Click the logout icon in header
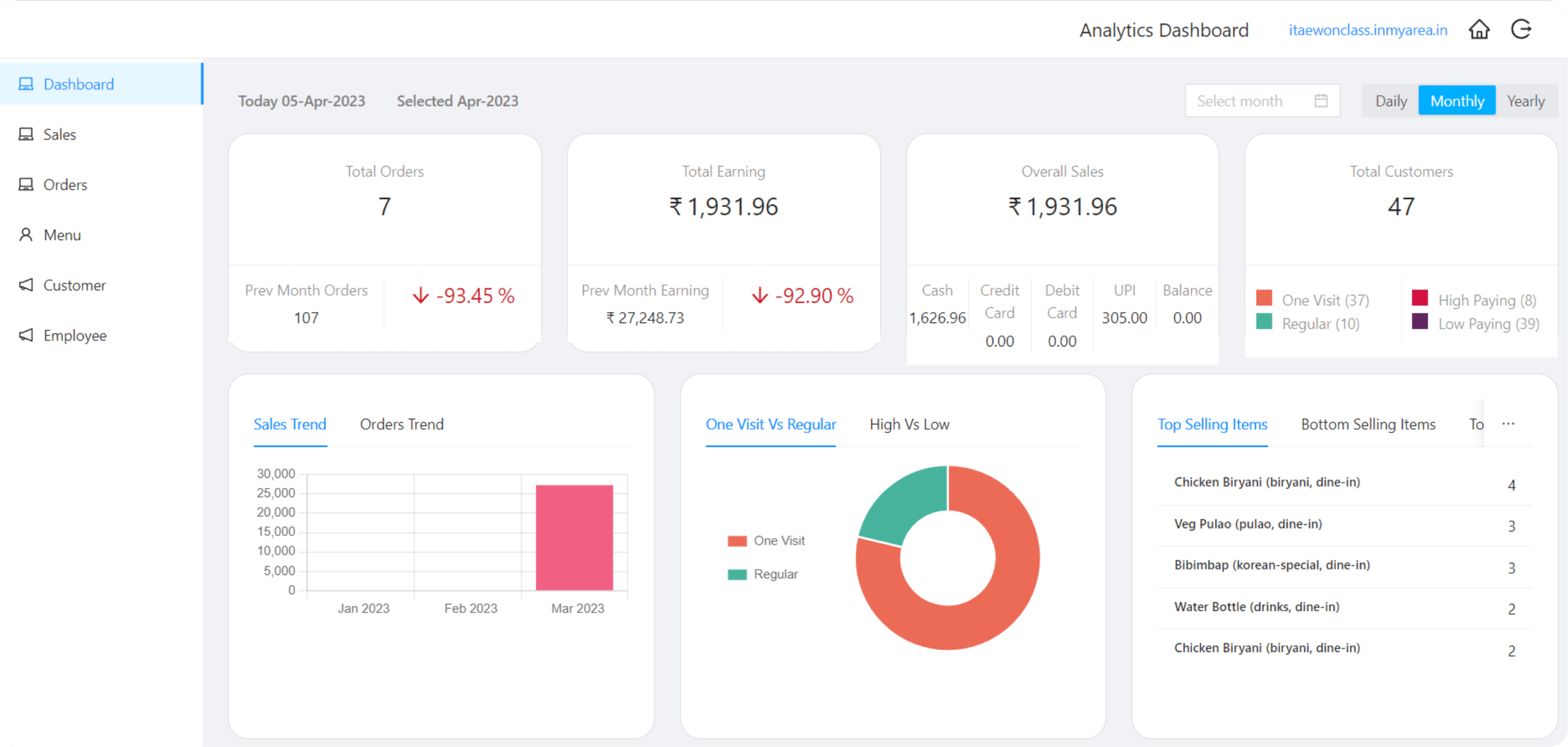Image resolution: width=1568 pixels, height=747 pixels. [1521, 29]
